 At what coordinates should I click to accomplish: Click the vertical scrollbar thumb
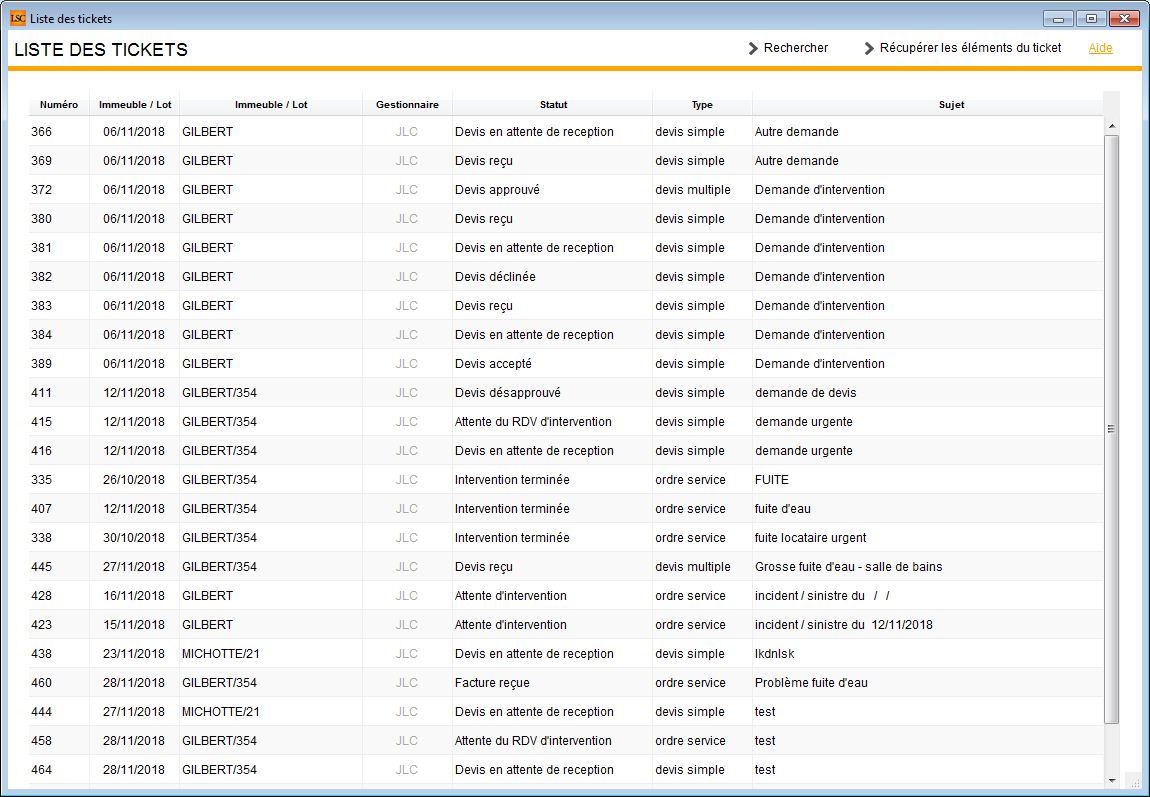[1112, 429]
